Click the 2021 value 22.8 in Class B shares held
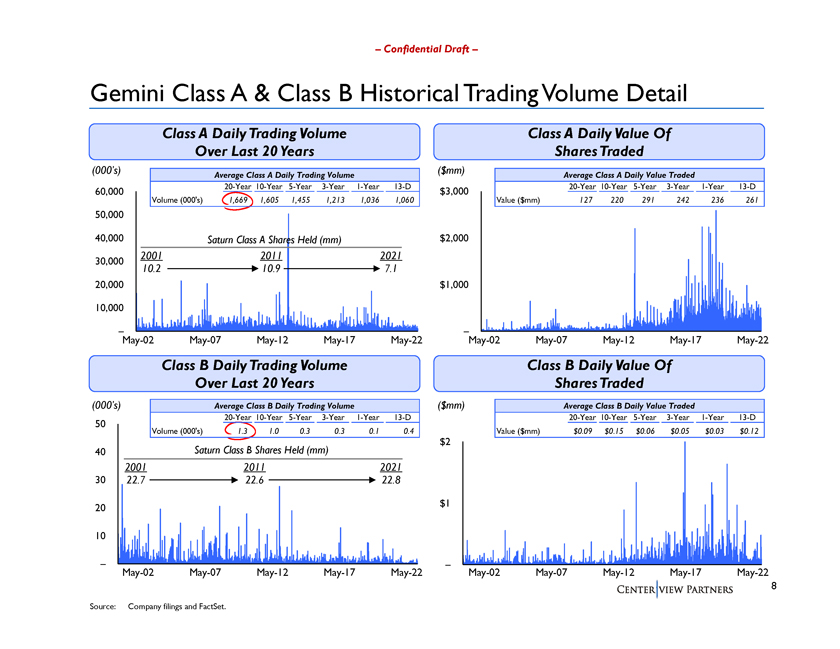Screen dimensions: 840x649 click(391, 480)
